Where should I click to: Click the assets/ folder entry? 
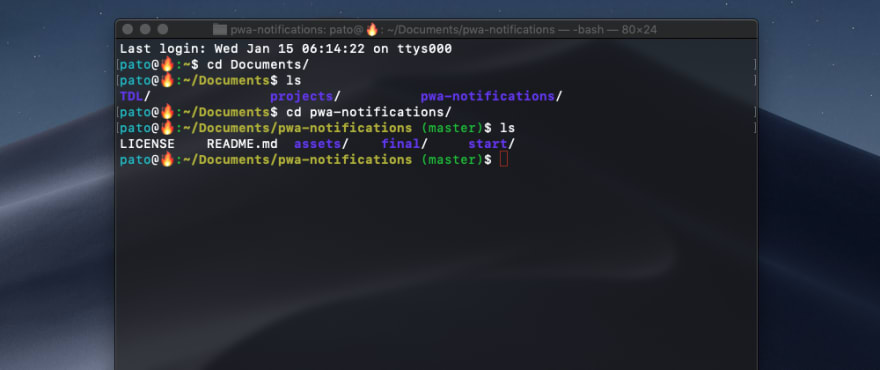(x=321, y=144)
